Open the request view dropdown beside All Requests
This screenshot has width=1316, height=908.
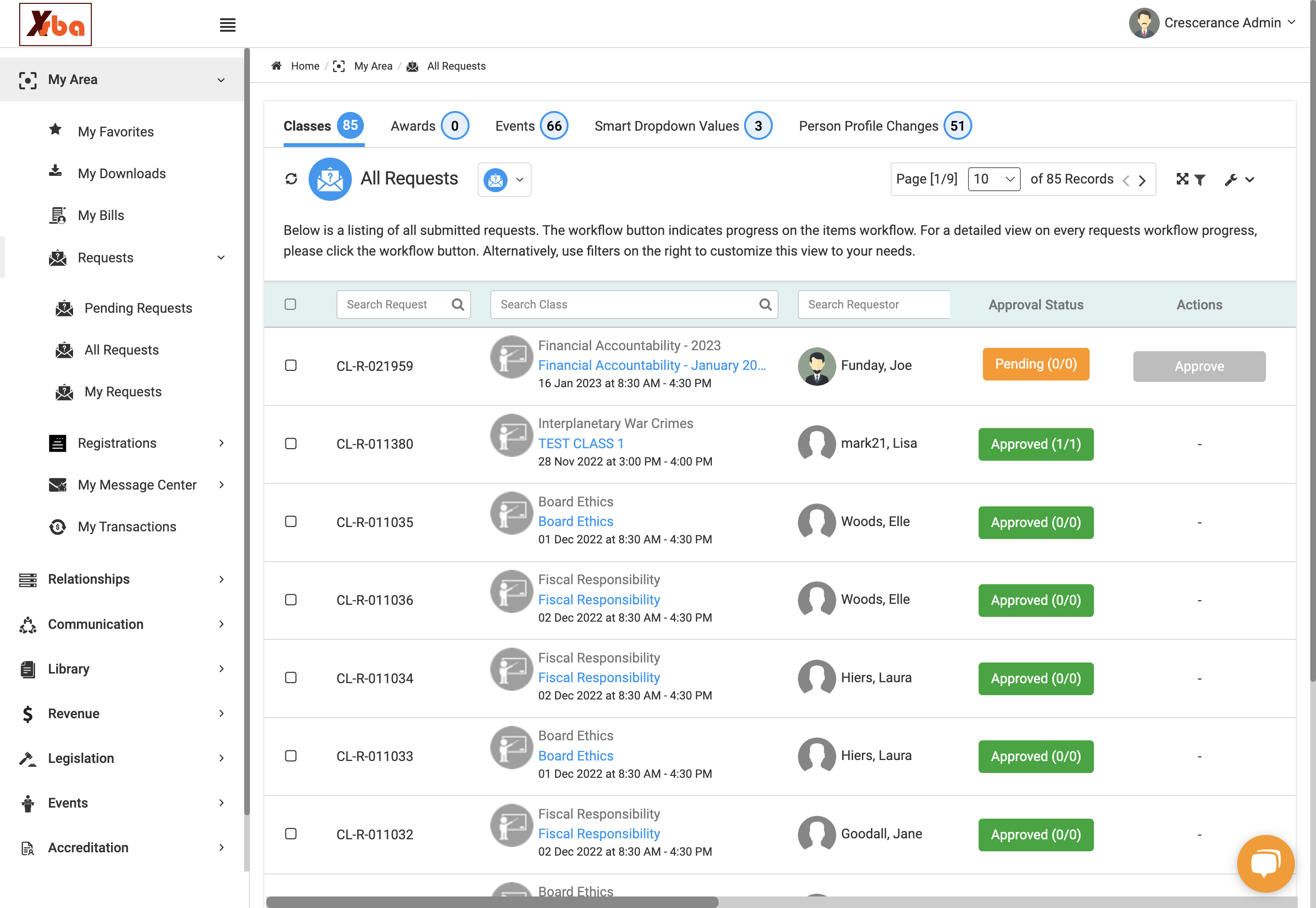[504, 180]
